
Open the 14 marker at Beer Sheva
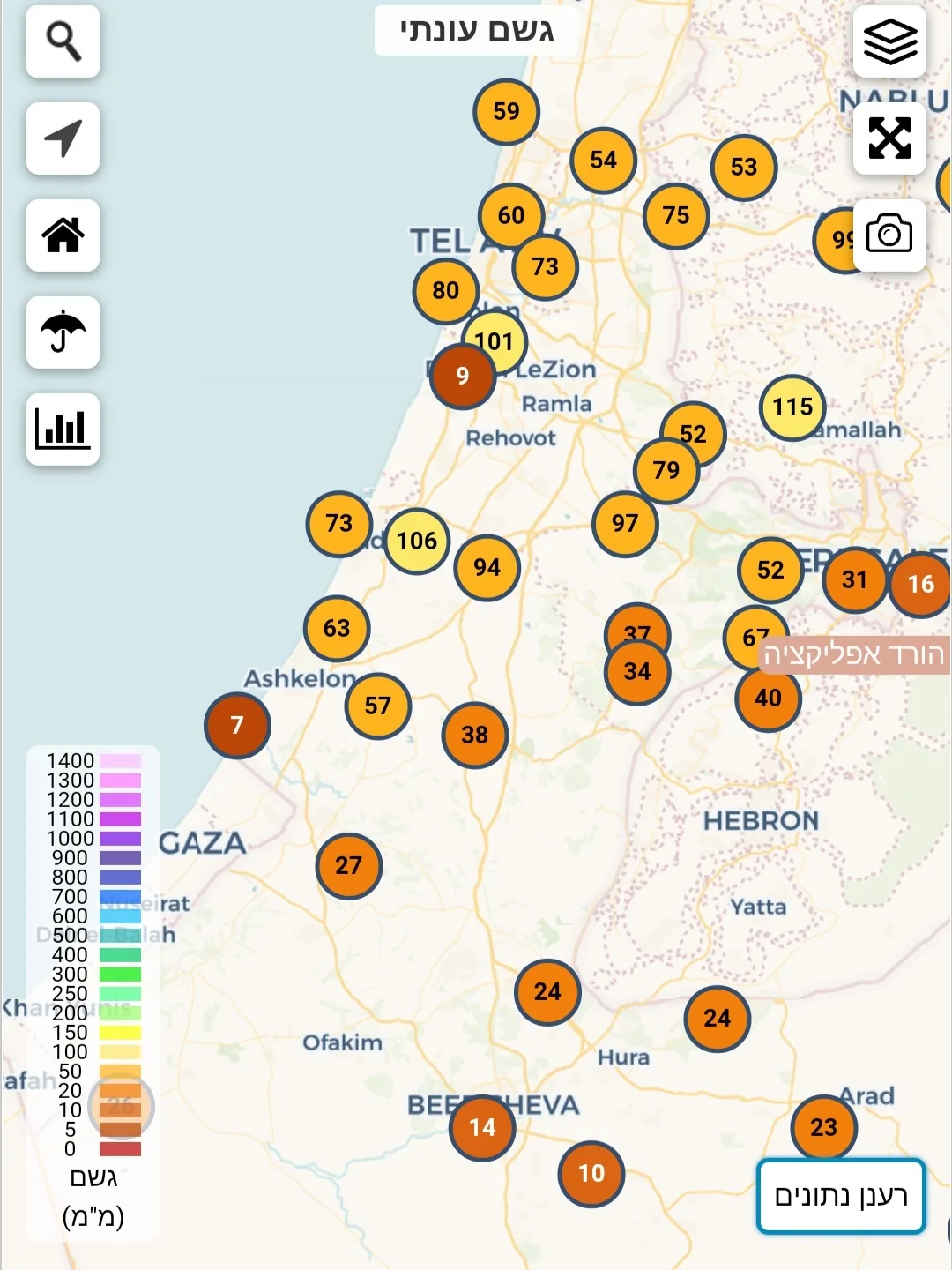coord(482,1128)
